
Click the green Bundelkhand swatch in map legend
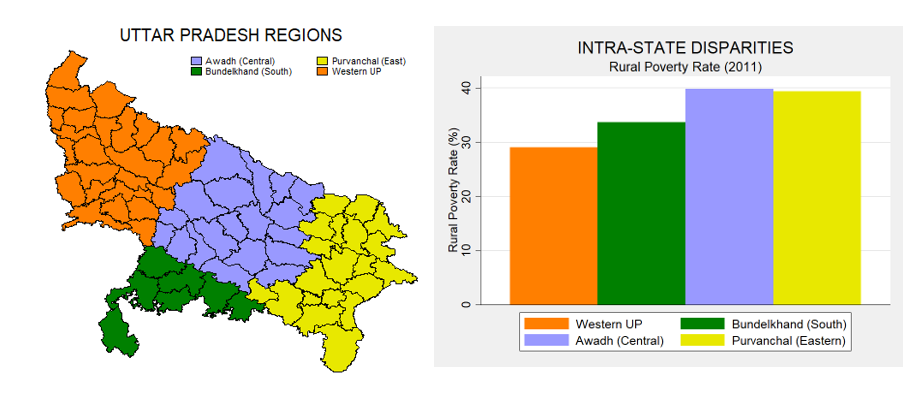(196, 72)
